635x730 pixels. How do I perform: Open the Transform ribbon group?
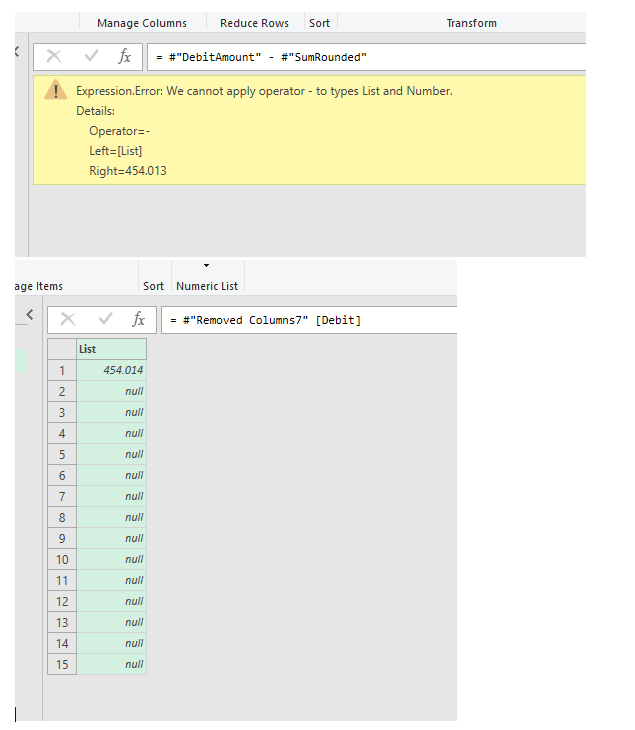point(472,23)
